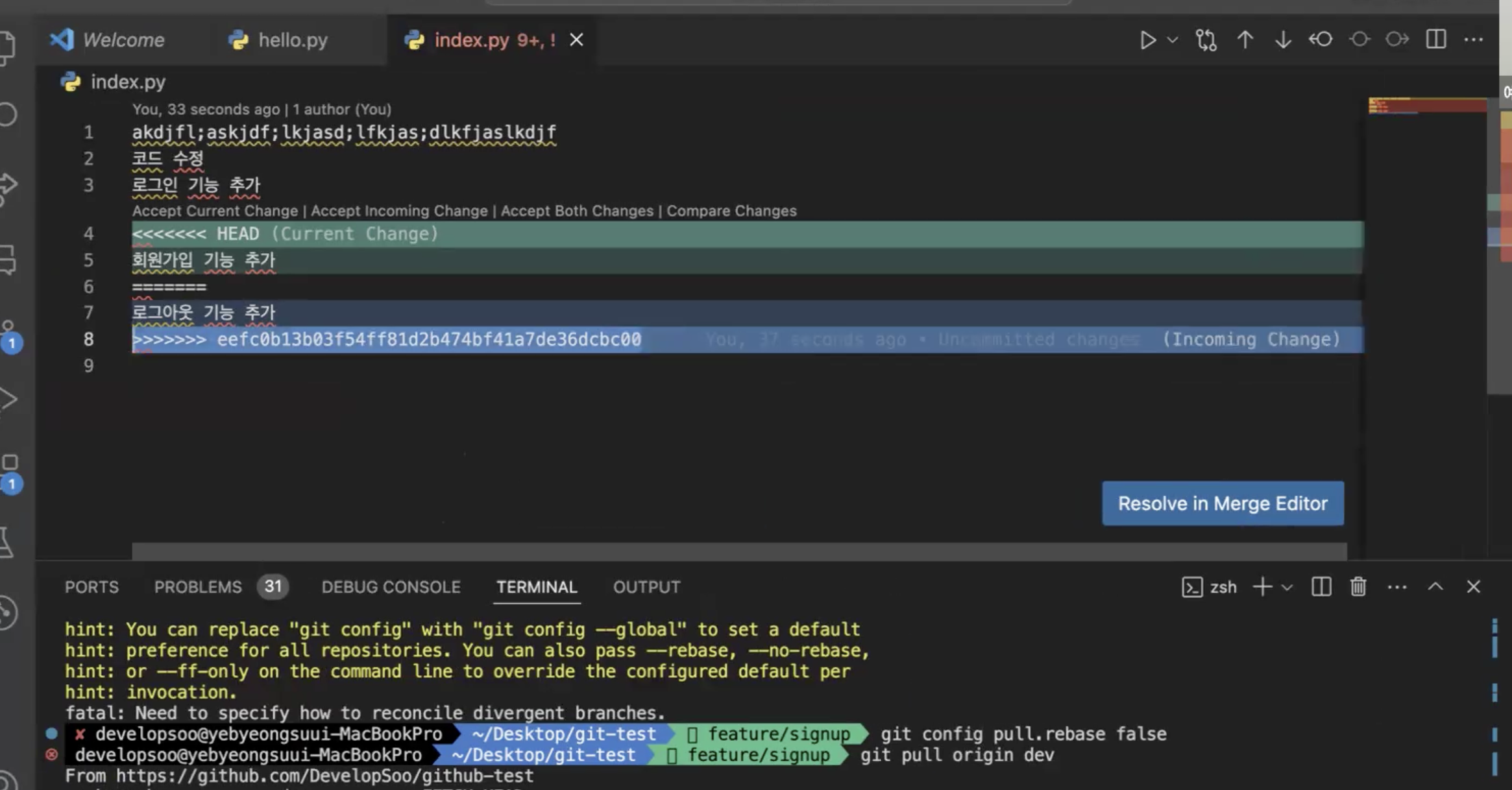Expand the new terminal profile dropdown
1512x790 pixels.
pos(1287,588)
